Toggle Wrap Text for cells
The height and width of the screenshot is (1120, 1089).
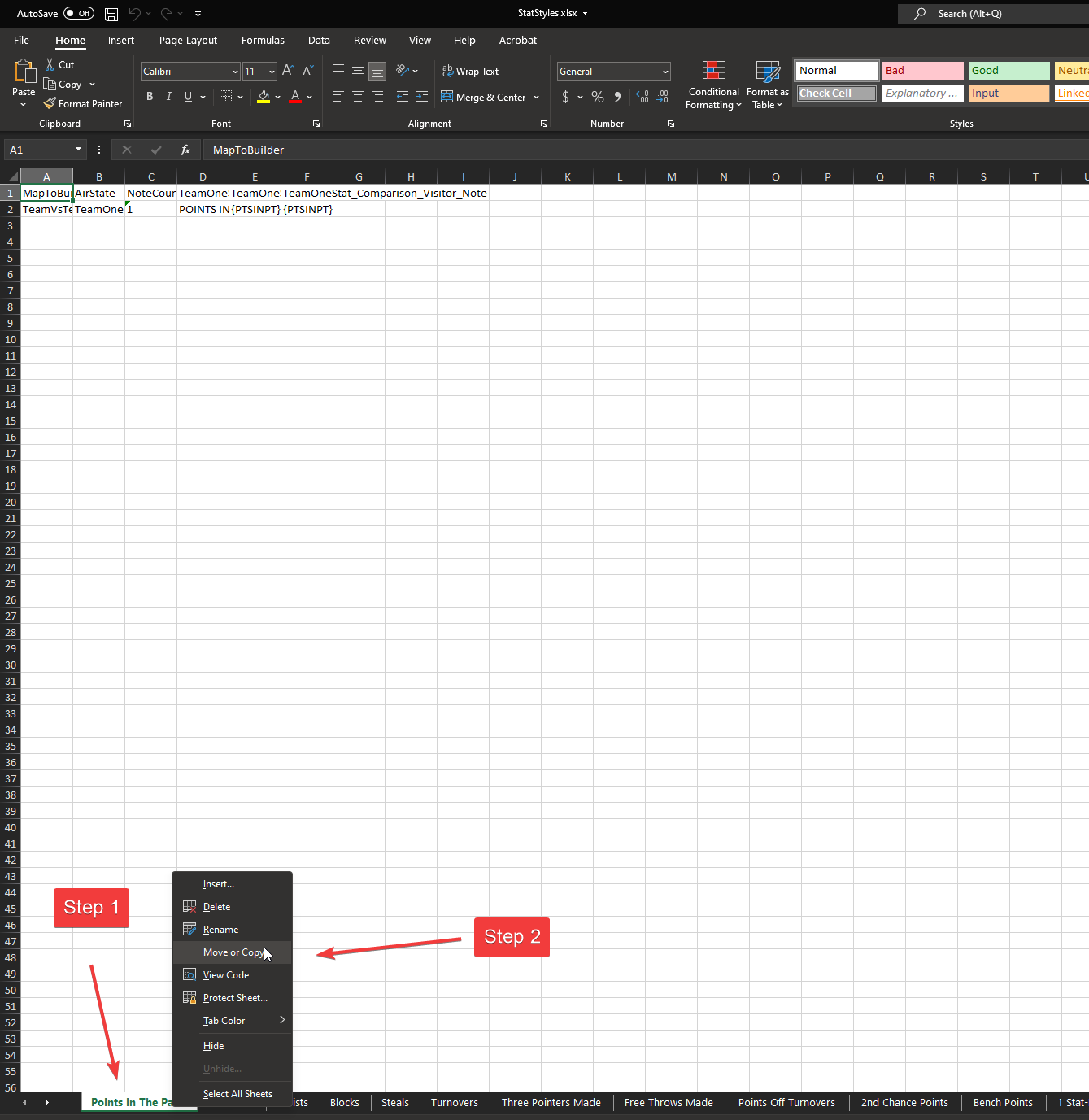[x=470, y=72]
